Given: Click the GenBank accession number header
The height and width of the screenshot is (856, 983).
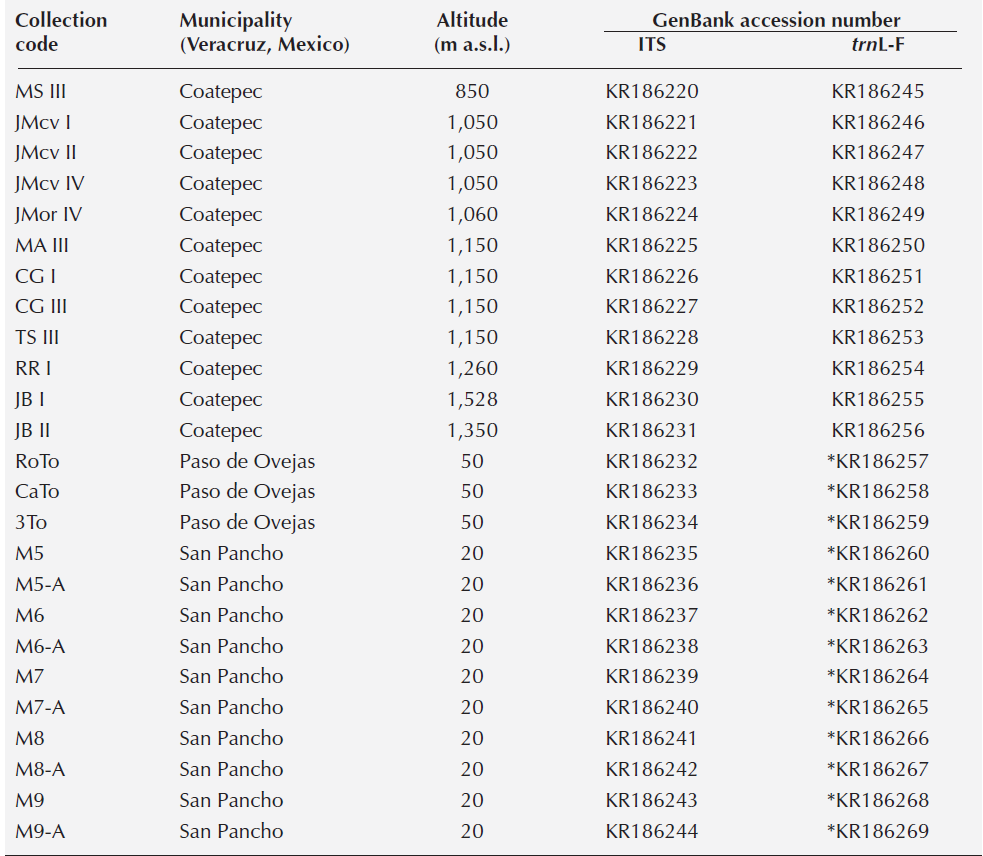Looking at the screenshot, I should pos(776,20).
